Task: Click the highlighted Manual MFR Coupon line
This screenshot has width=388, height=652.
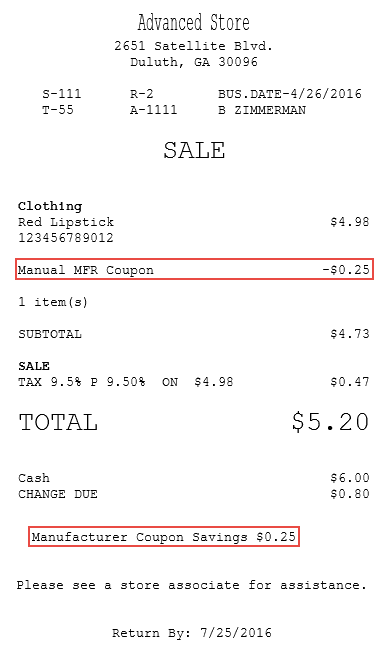Action: [195, 269]
